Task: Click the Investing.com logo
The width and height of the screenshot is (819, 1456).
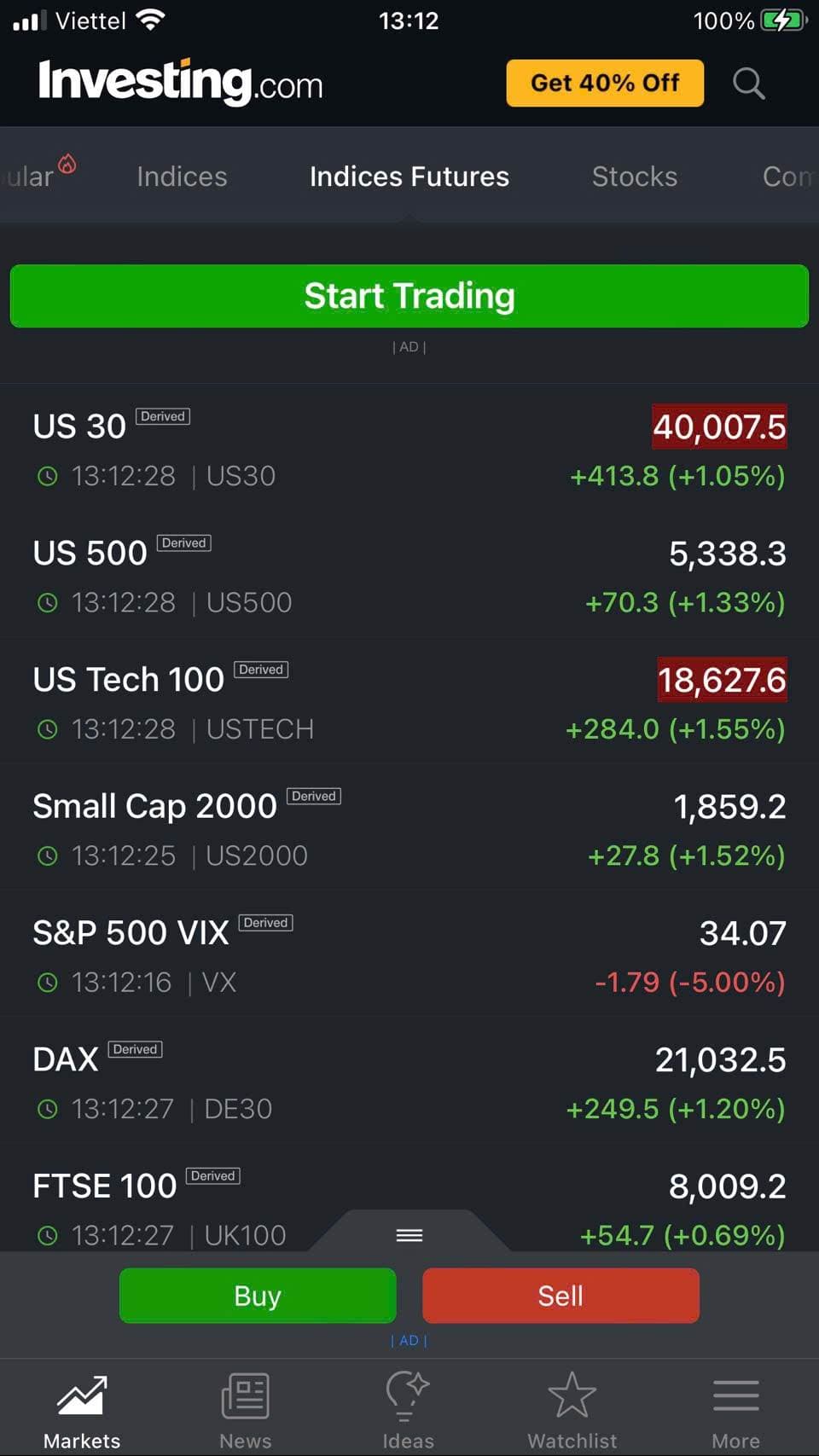Action: pos(181,83)
